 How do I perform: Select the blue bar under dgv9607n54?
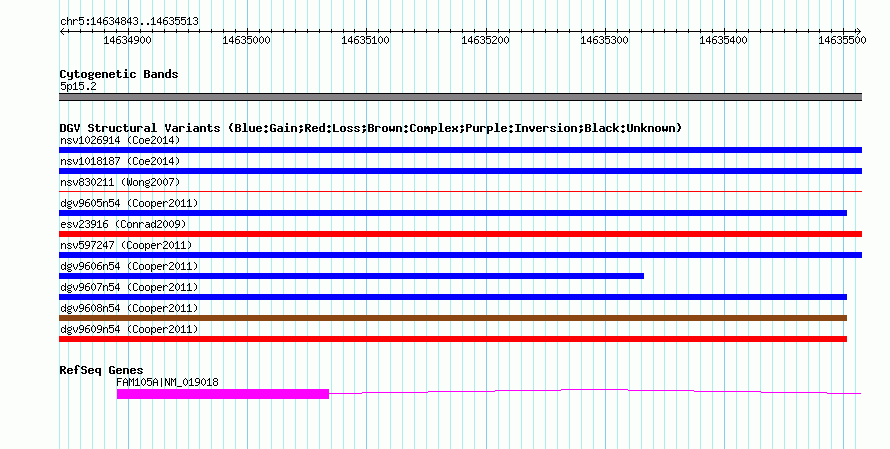coord(453,297)
